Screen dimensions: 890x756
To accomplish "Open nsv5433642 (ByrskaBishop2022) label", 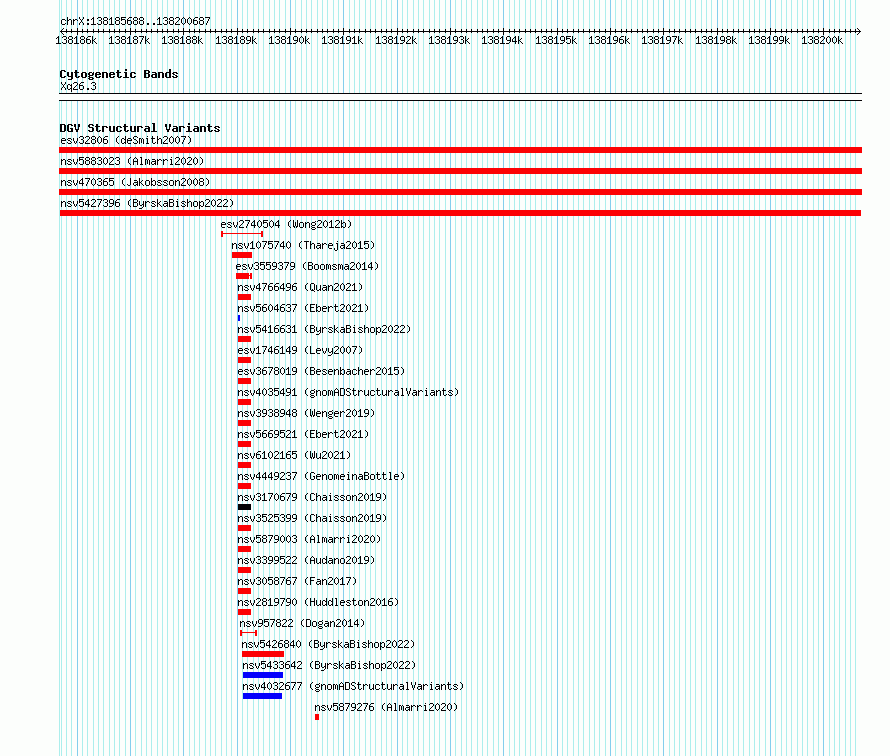I will point(329,665).
